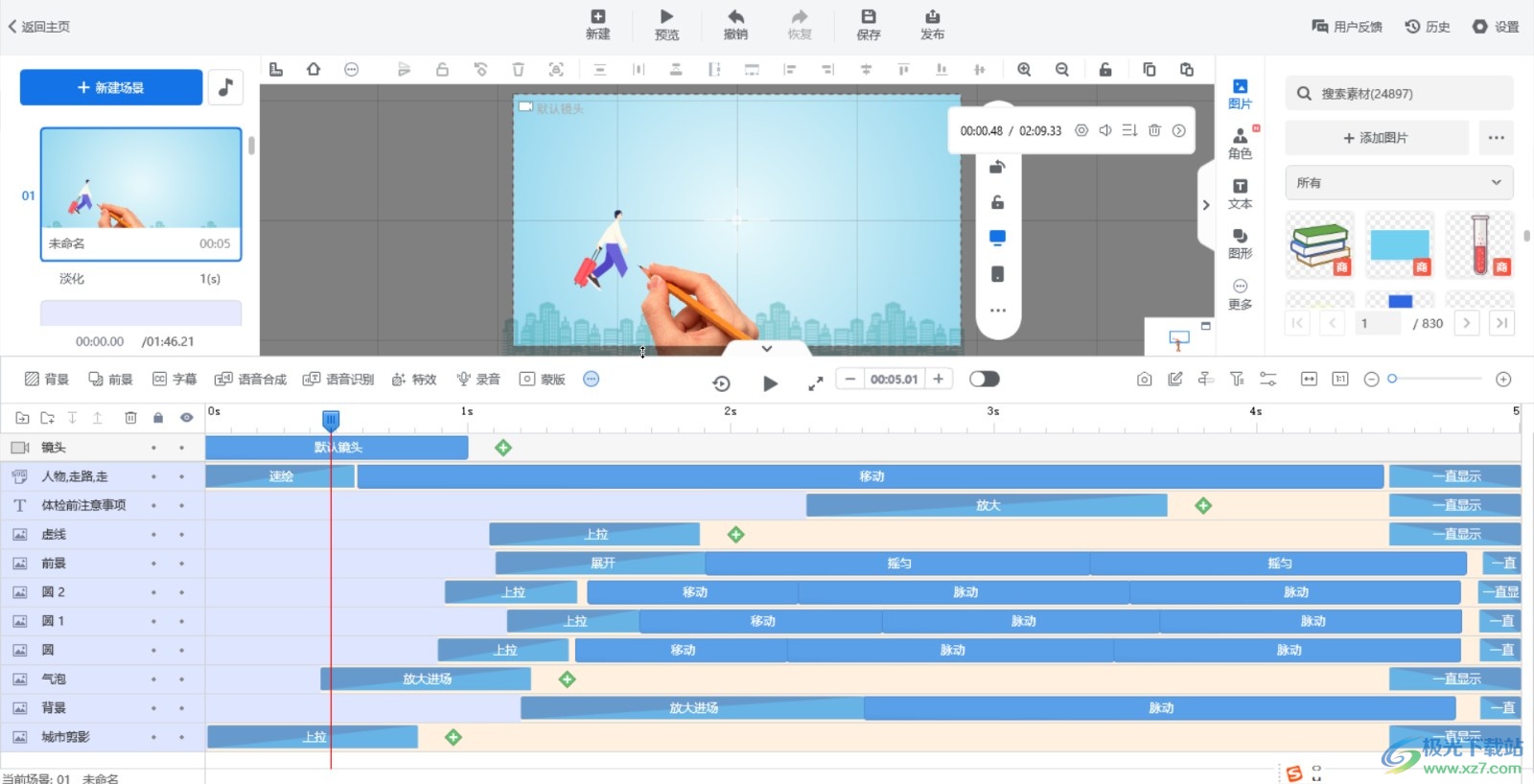Return to home via 返回主页
1534x784 pixels.
pyautogui.click(x=38, y=27)
